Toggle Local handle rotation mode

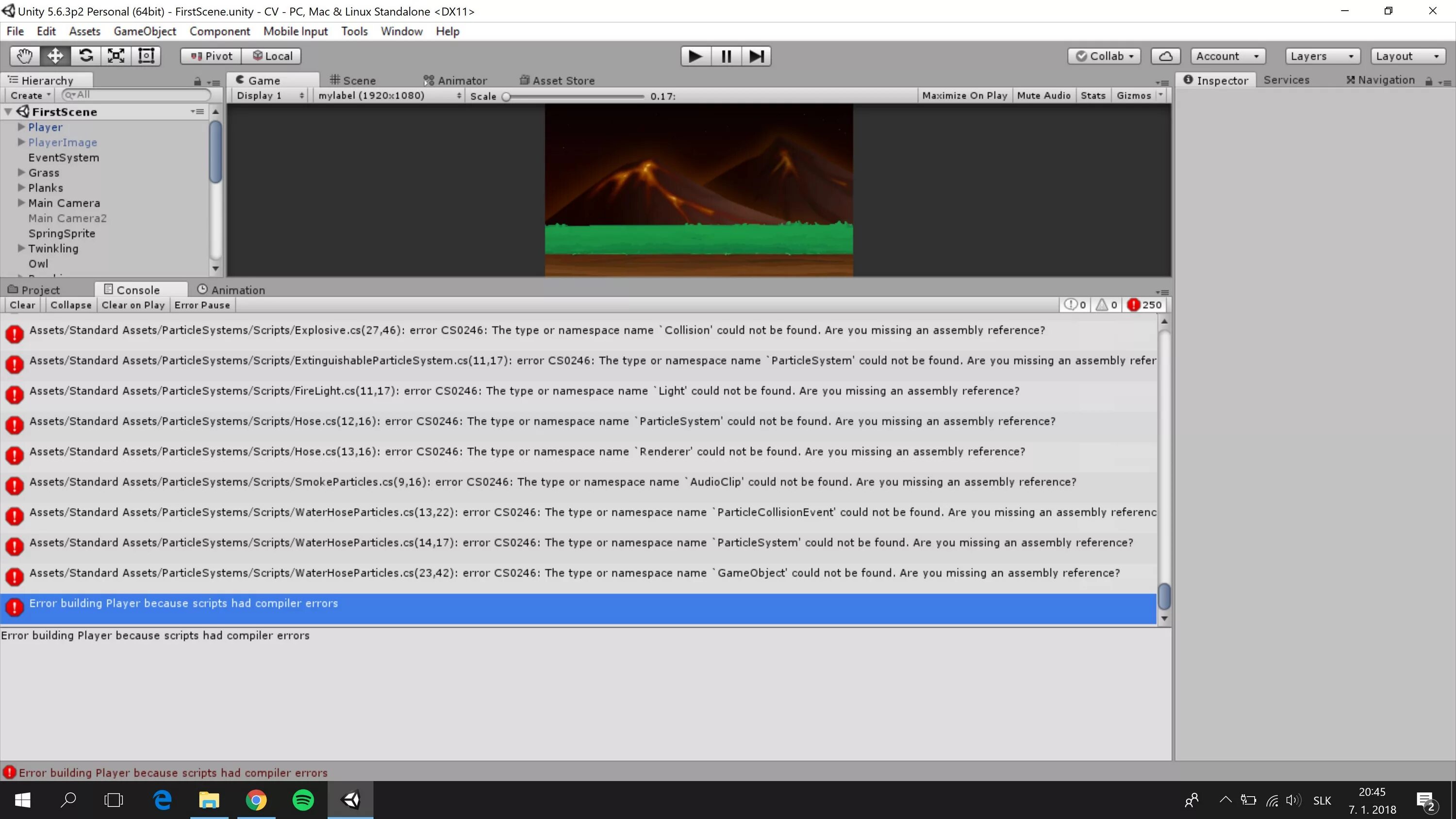[272, 56]
